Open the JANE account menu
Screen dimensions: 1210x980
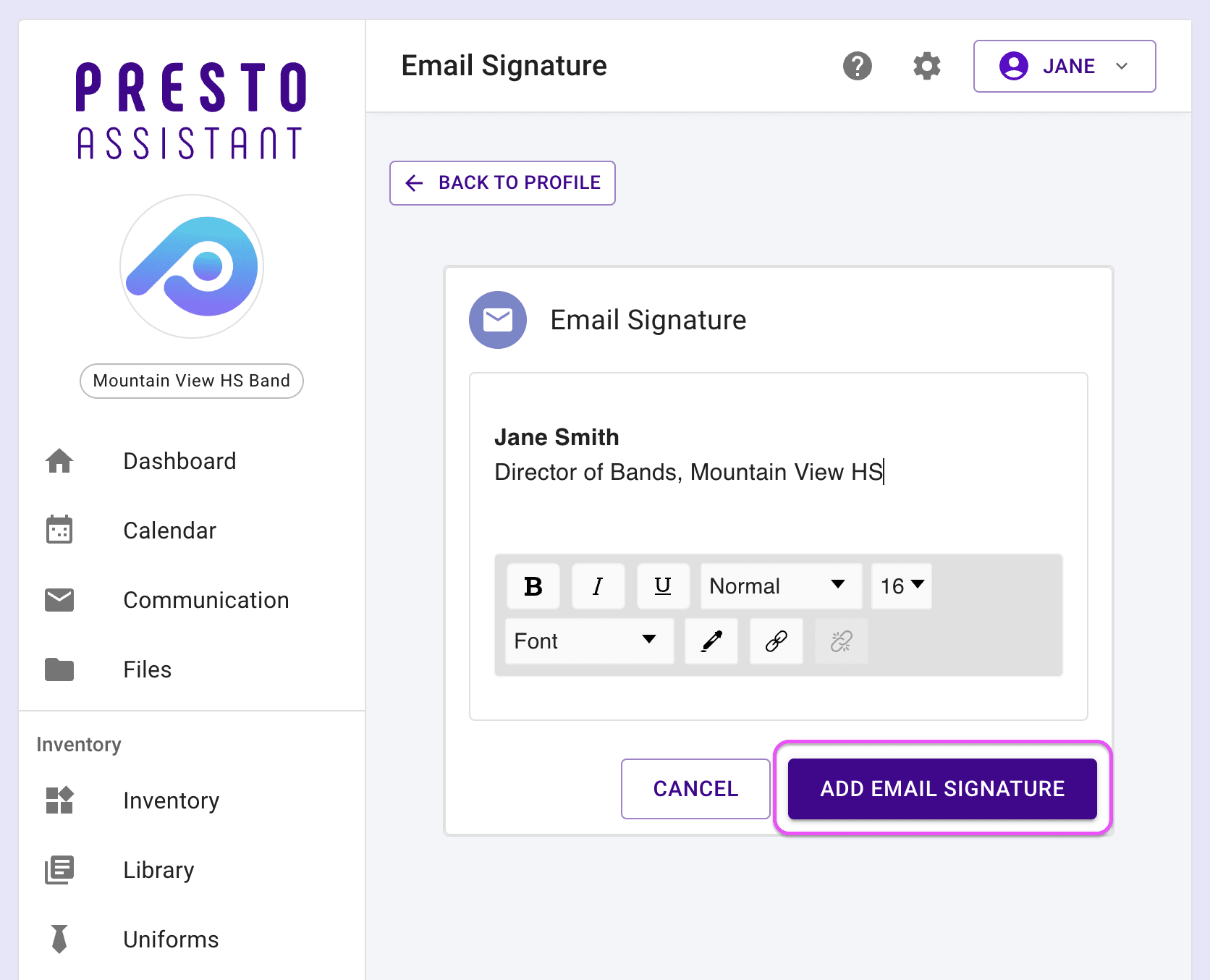click(1064, 66)
